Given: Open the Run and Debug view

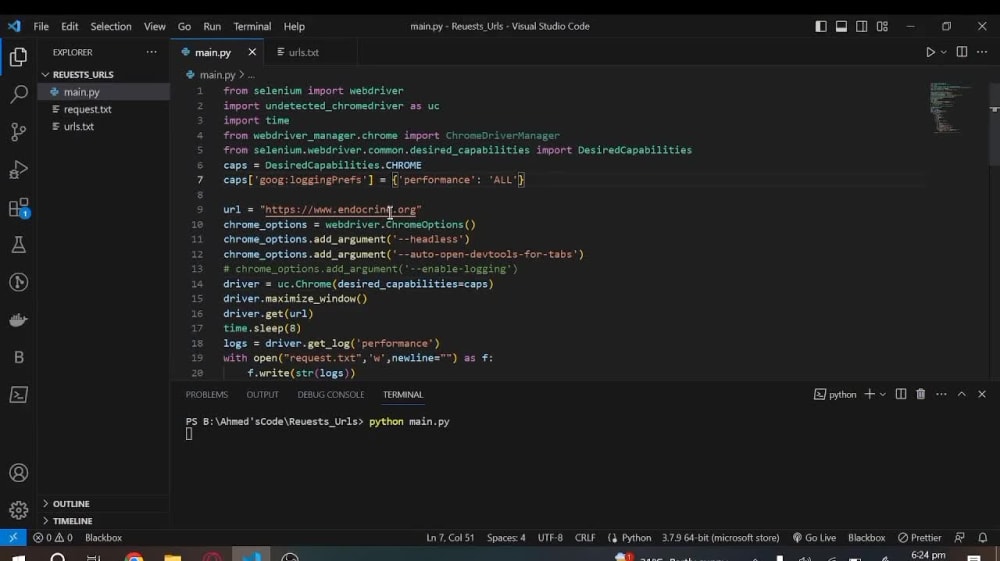Looking at the screenshot, I should click(18, 170).
